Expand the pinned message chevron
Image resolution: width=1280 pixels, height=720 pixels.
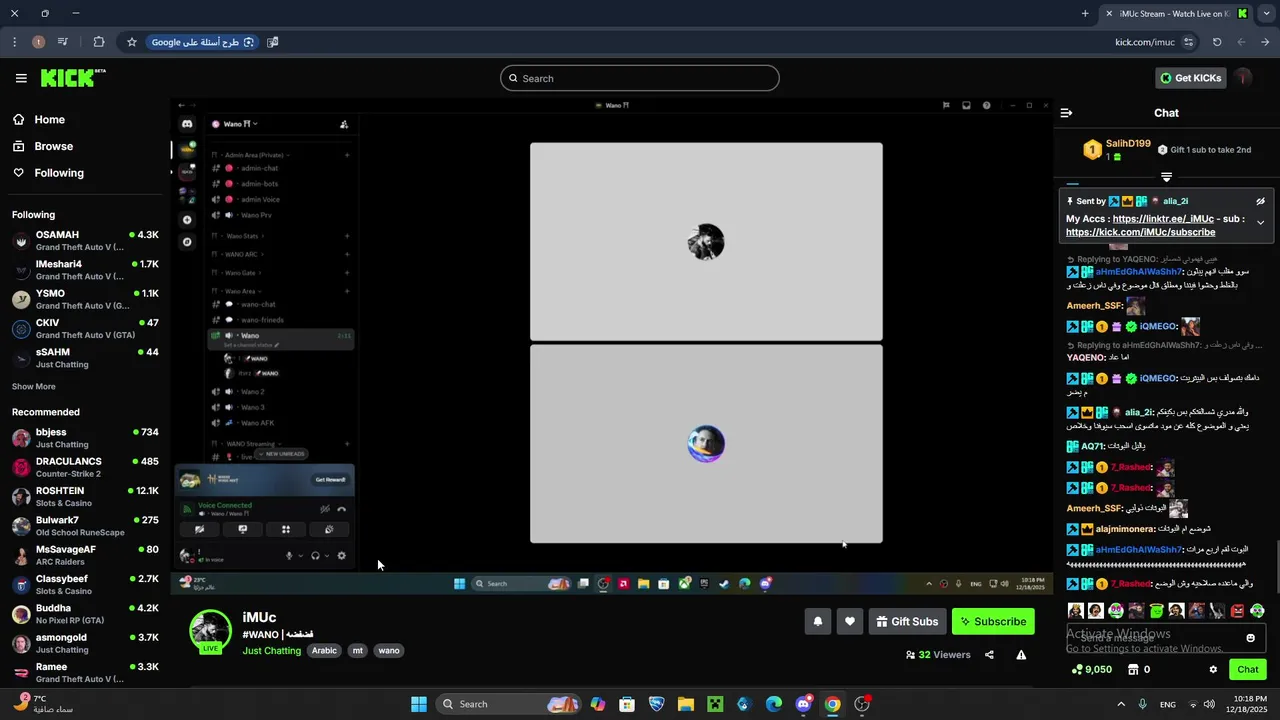click(1260, 223)
